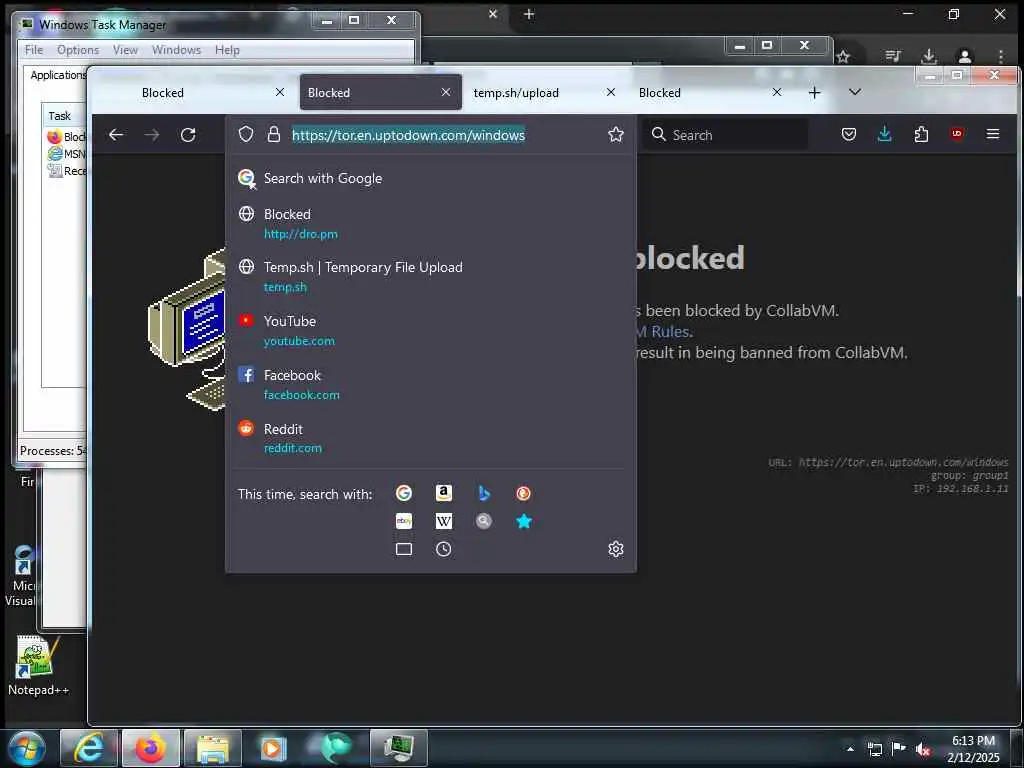Choose the Facebook suggestion
The image size is (1024, 768).
click(x=431, y=385)
